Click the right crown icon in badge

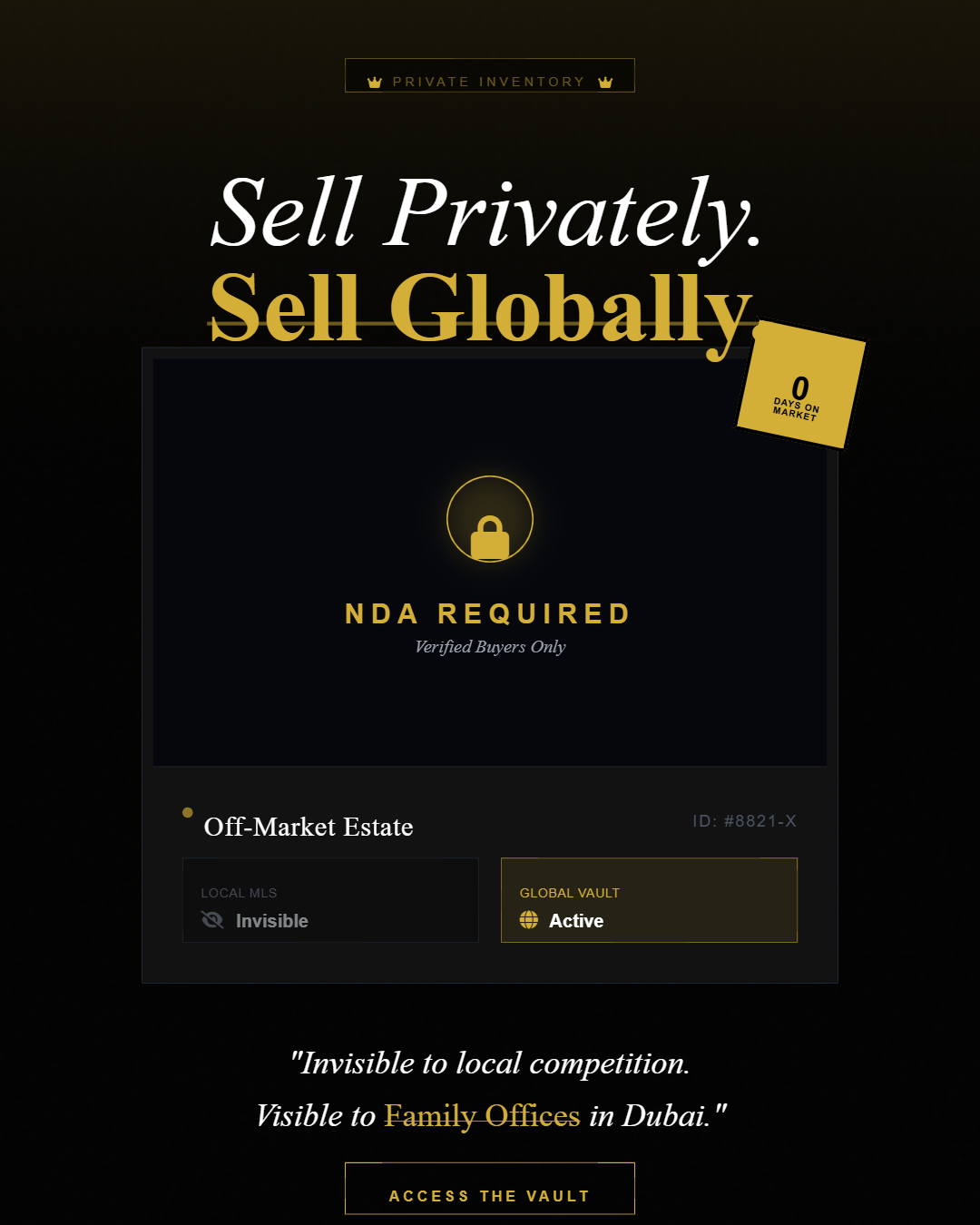tap(605, 83)
